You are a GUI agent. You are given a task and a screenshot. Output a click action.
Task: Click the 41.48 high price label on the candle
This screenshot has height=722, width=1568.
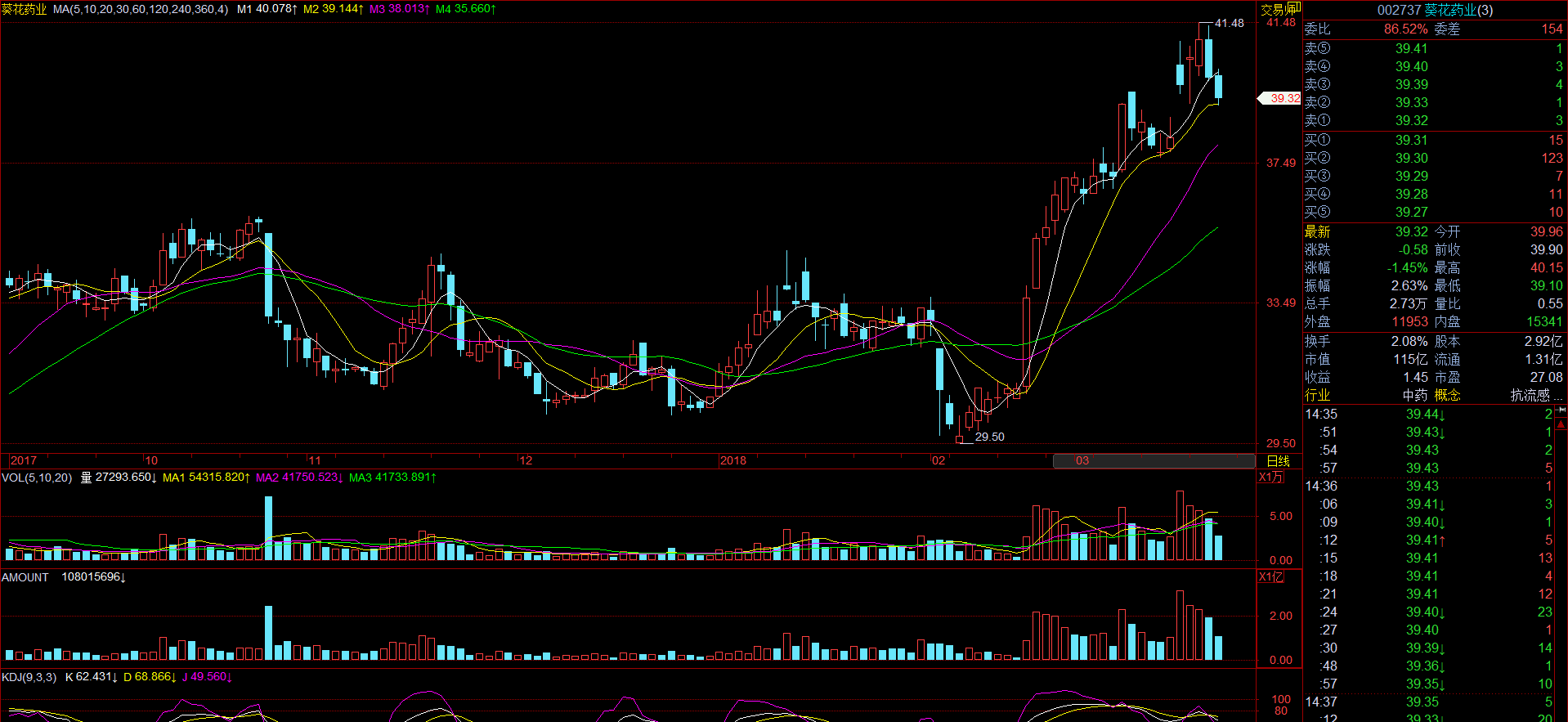1230,23
